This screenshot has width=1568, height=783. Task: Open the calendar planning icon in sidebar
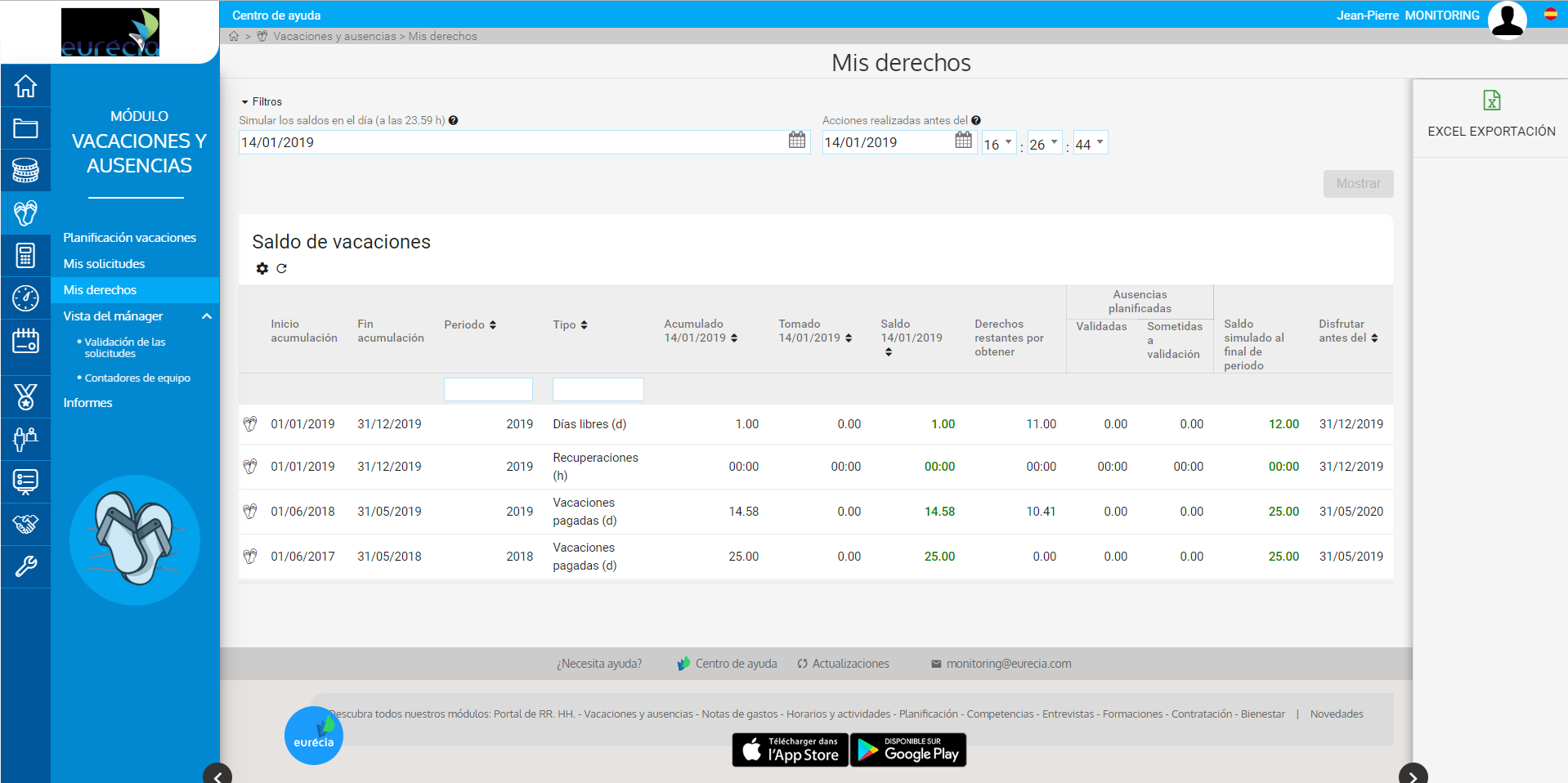(25, 341)
